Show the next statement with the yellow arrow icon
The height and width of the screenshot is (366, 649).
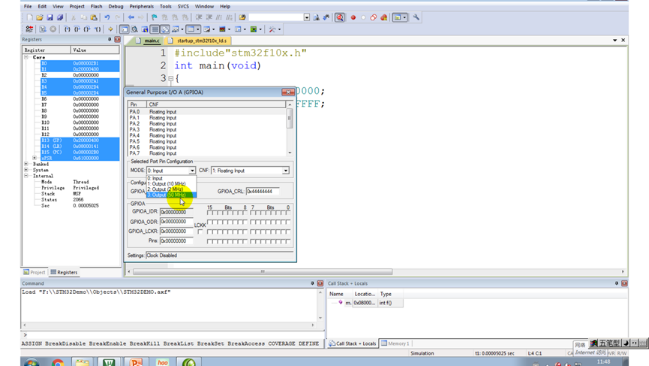111,29
